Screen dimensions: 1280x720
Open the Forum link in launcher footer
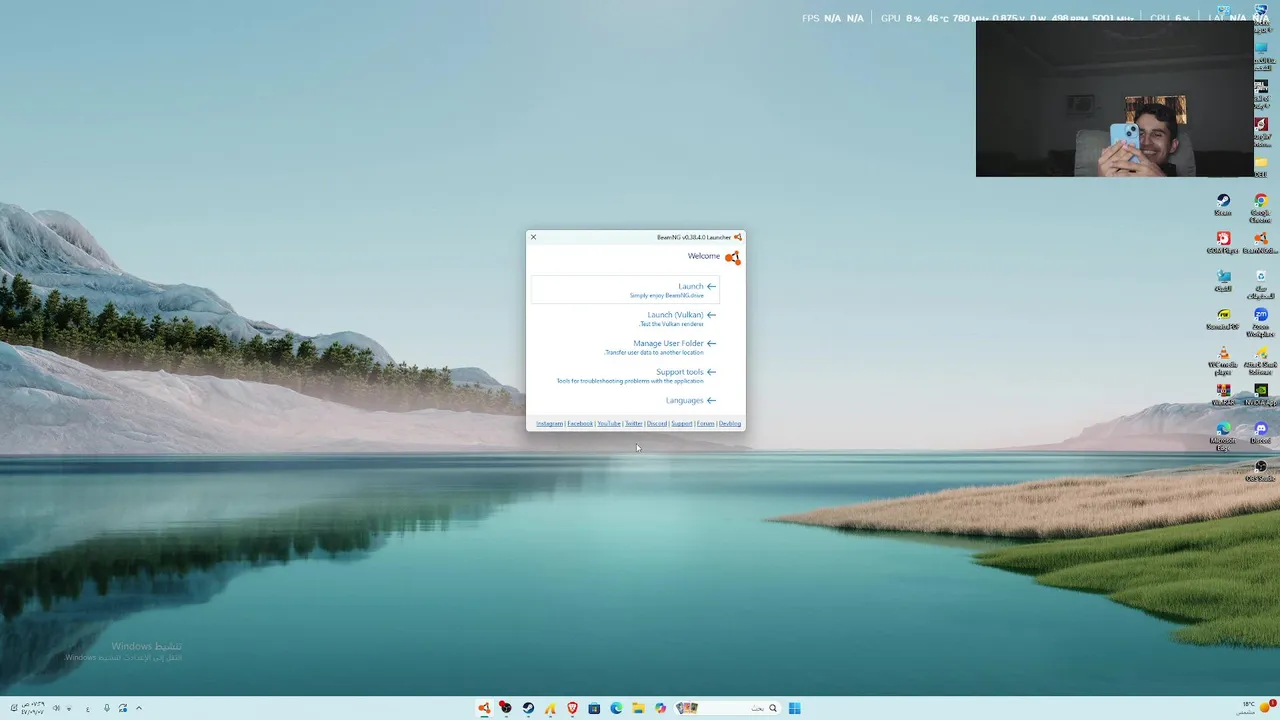pyautogui.click(x=706, y=424)
